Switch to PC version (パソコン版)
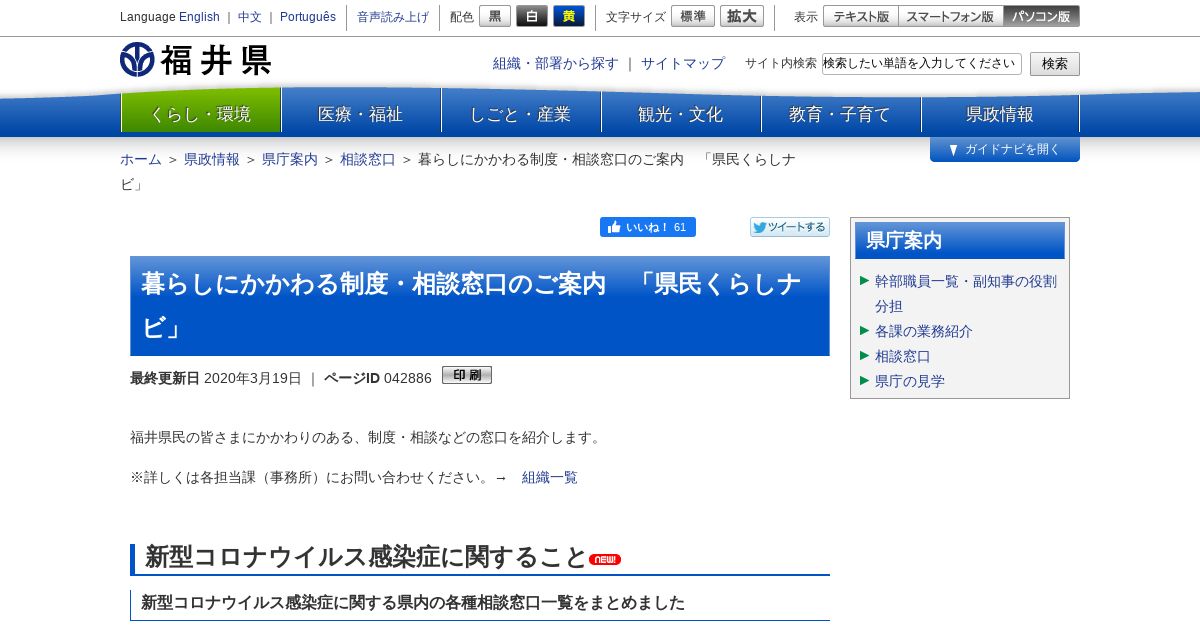This screenshot has width=1200, height=630. (x=1041, y=16)
